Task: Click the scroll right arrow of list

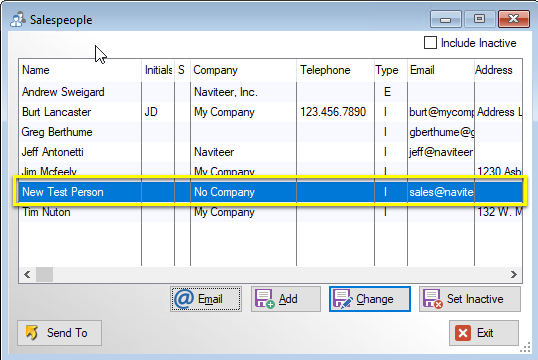Action: pyautogui.click(x=514, y=275)
